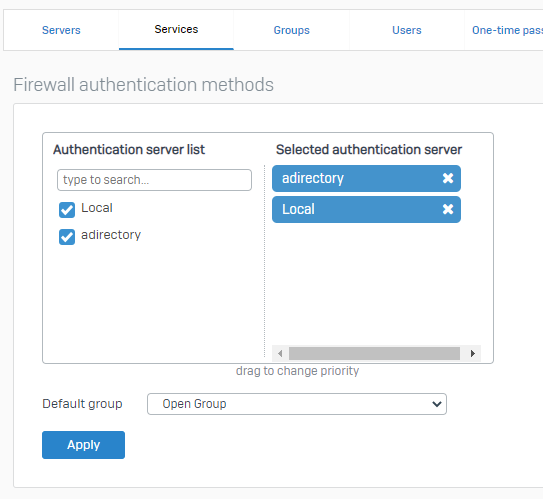Click the left arrow of horizontal scrollbar
This screenshot has width=543, height=499.
coord(280,354)
